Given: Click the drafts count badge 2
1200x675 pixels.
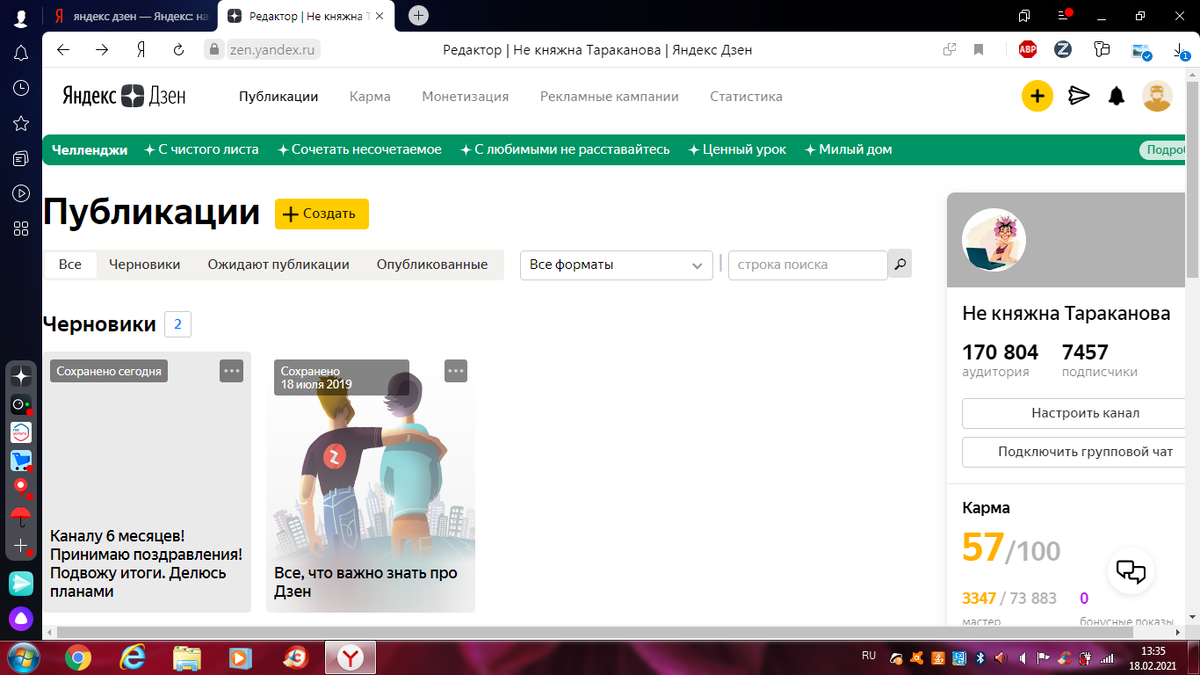Looking at the screenshot, I should click(178, 324).
